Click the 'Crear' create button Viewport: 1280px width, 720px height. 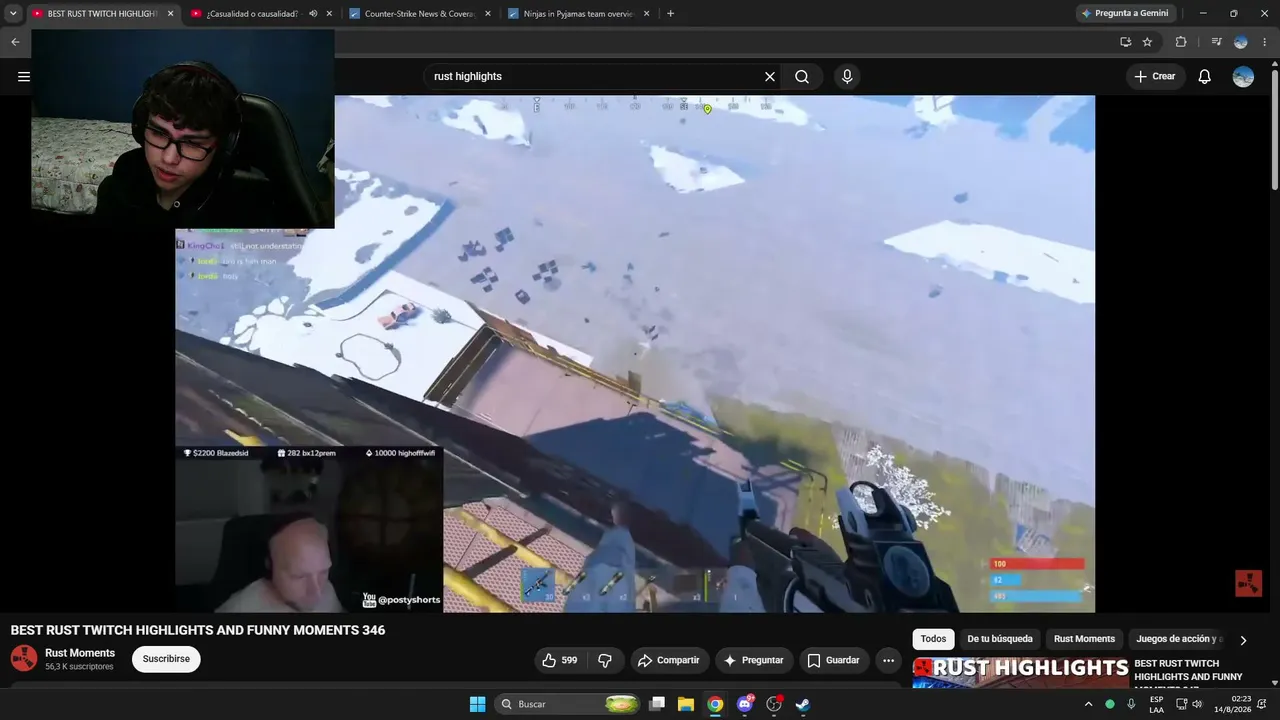1155,76
